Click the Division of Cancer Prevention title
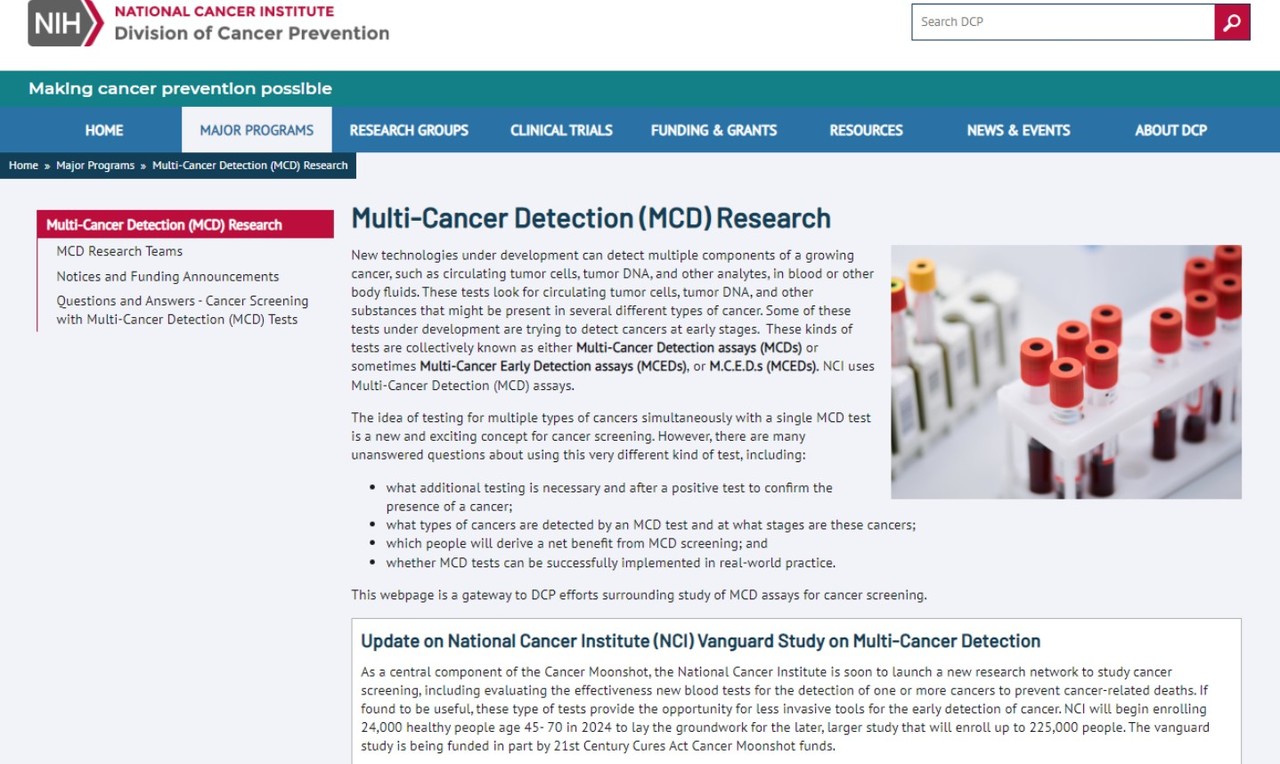Image resolution: width=1280 pixels, height=764 pixels. click(x=251, y=33)
